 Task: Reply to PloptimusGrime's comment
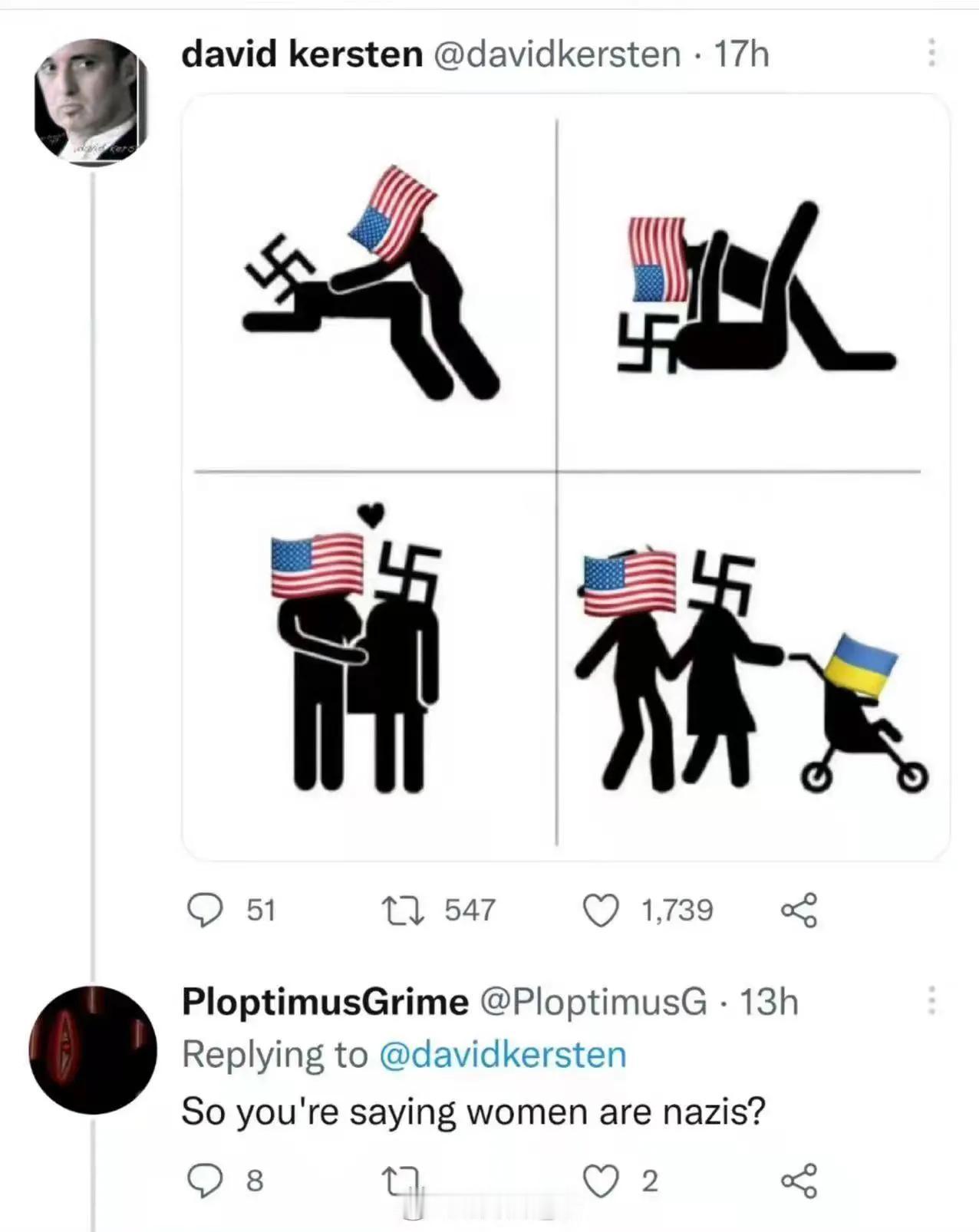206,1183
